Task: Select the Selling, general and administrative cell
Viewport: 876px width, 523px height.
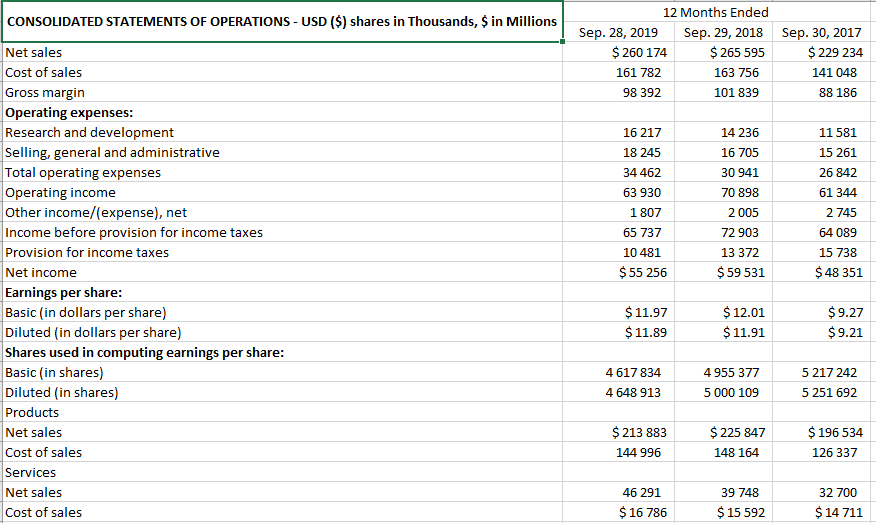Action: tap(112, 152)
